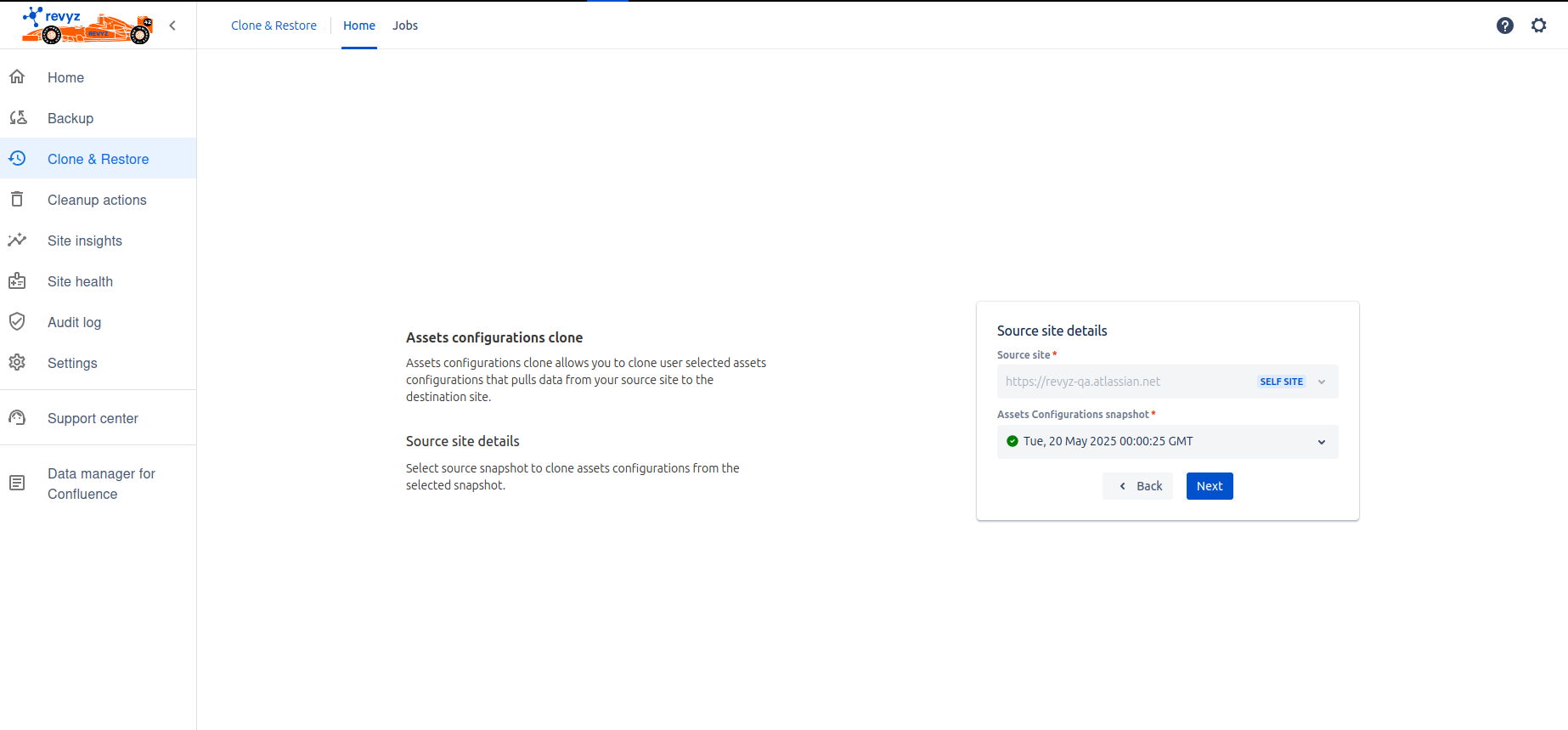
Task: Click the Cleanup actions trash icon
Action: [x=17, y=200]
